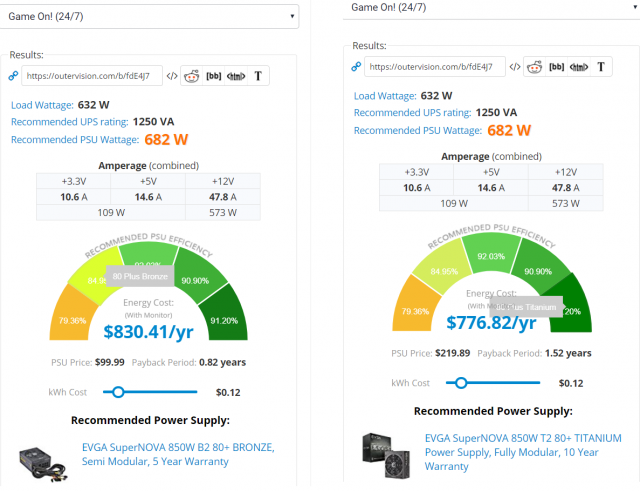The height and width of the screenshot is (491, 640).
Task: Click the right kWh Cost slider handle
Action: pyautogui.click(x=461, y=383)
